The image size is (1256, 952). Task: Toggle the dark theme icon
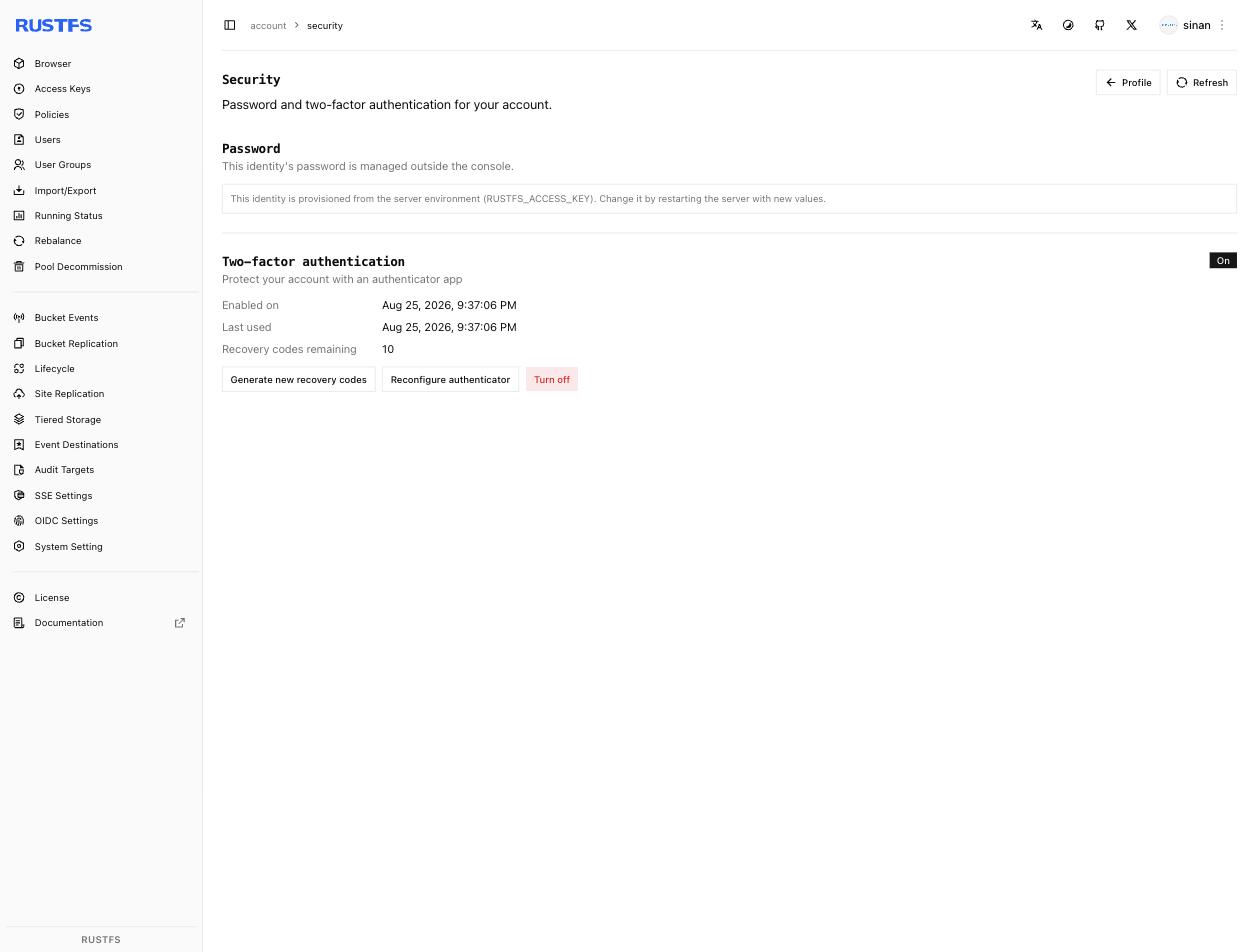1068,25
